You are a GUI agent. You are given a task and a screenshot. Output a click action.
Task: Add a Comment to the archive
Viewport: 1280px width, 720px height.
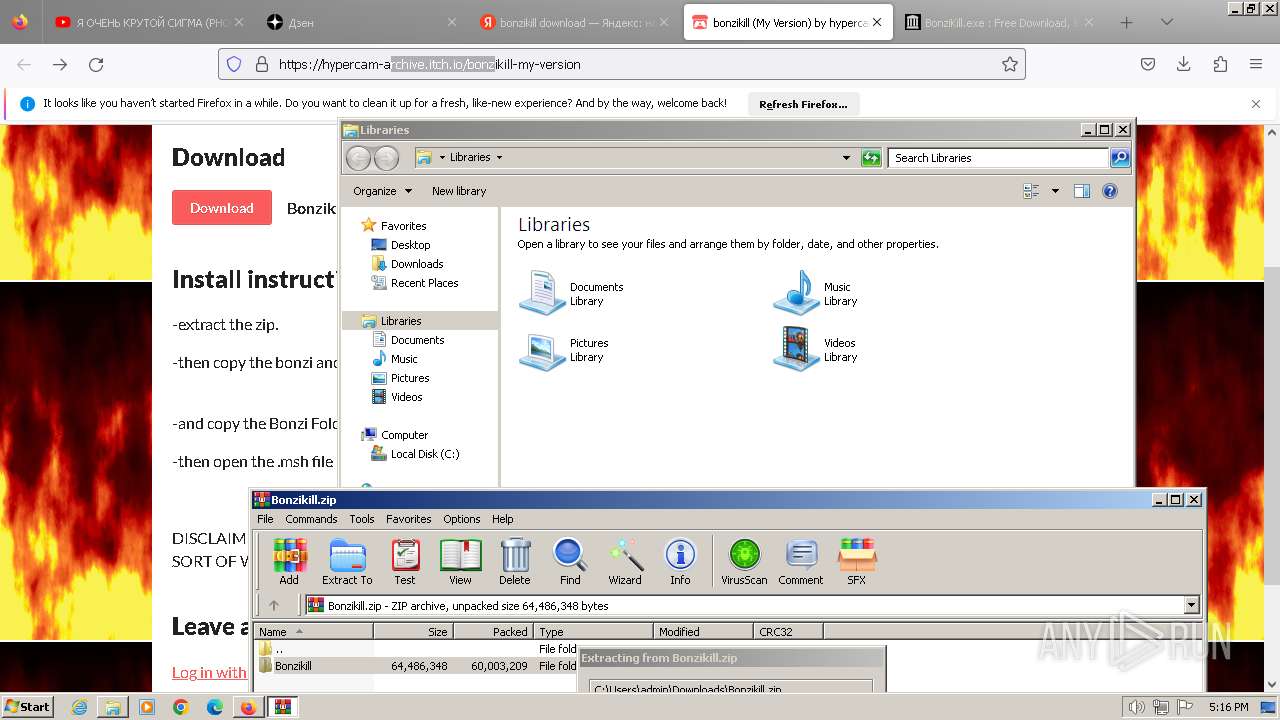[801, 561]
